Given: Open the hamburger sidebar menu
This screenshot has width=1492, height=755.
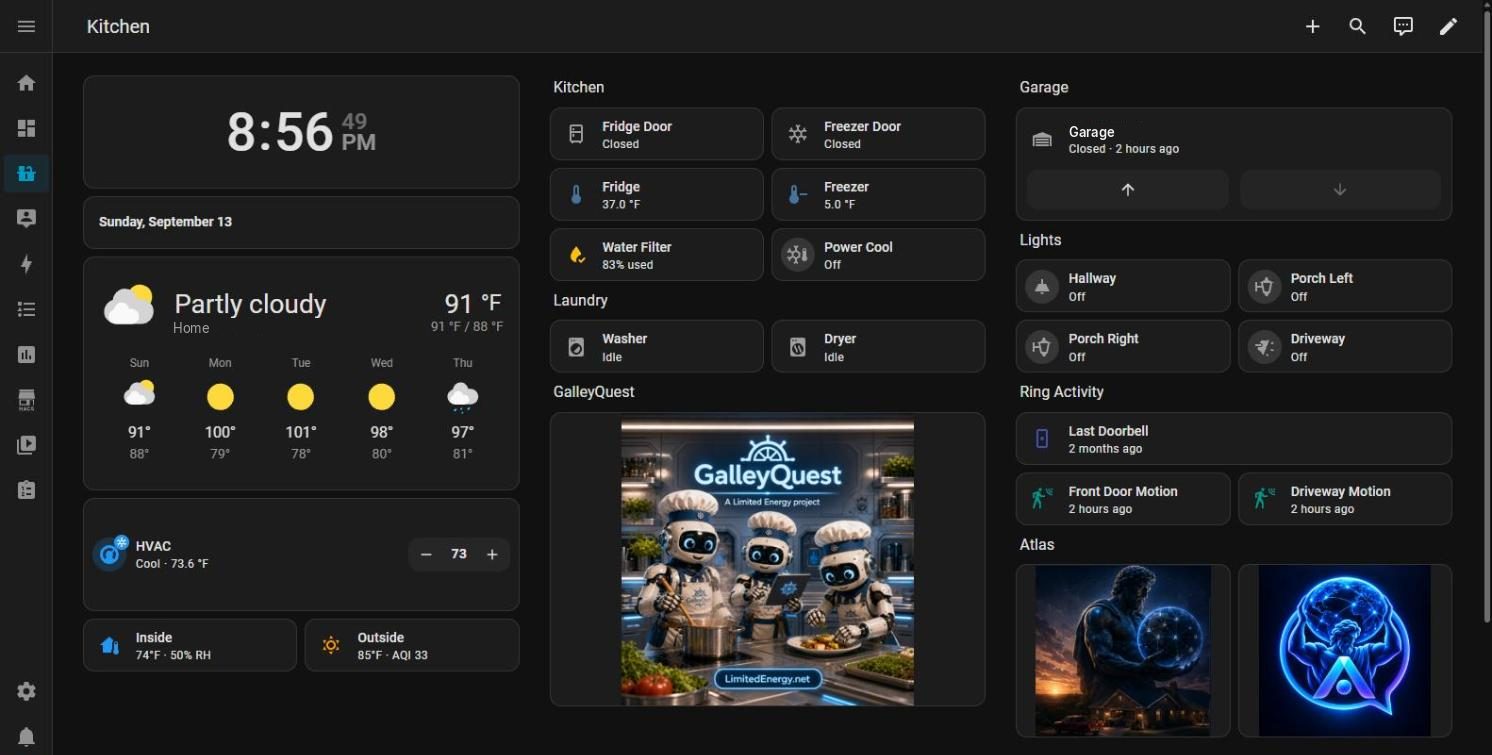Looking at the screenshot, I should pyautogui.click(x=26, y=26).
